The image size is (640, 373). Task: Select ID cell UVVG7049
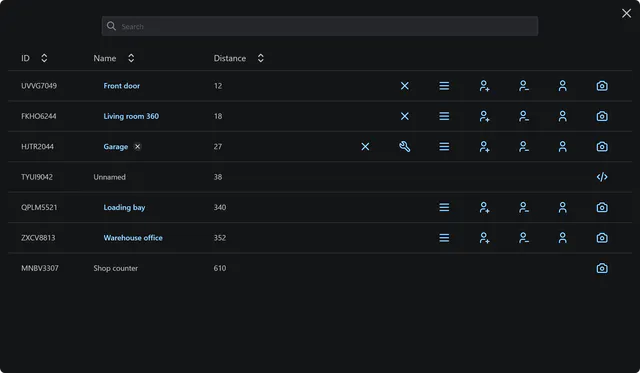(x=39, y=86)
